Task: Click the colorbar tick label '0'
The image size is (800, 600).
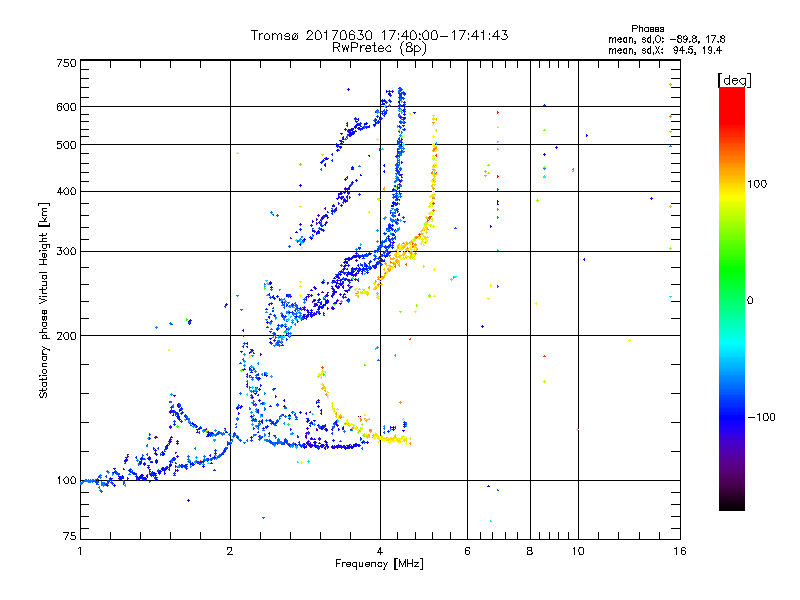Action: [750, 301]
